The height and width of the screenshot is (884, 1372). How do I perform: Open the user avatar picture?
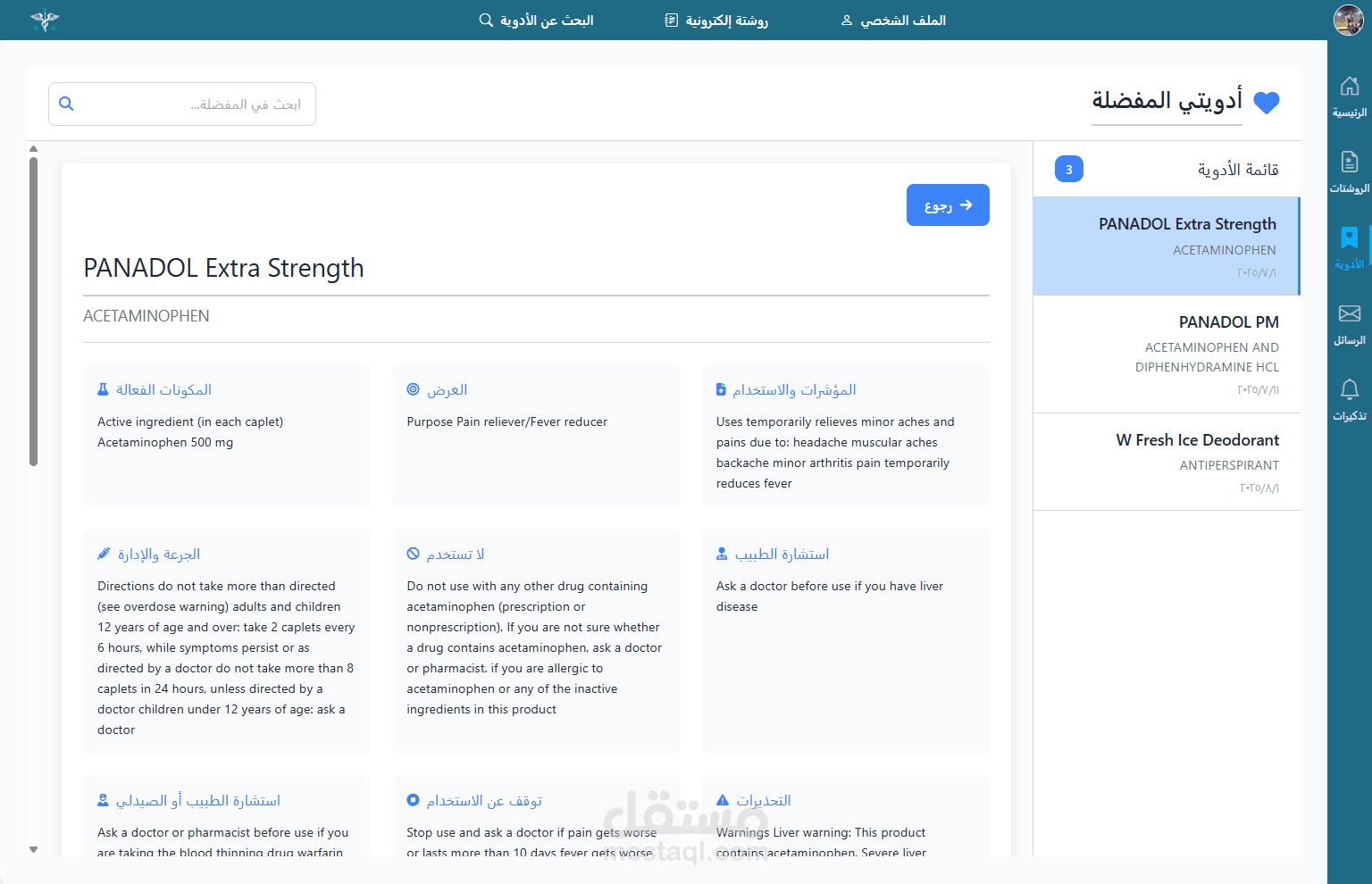pos(1348,20)
